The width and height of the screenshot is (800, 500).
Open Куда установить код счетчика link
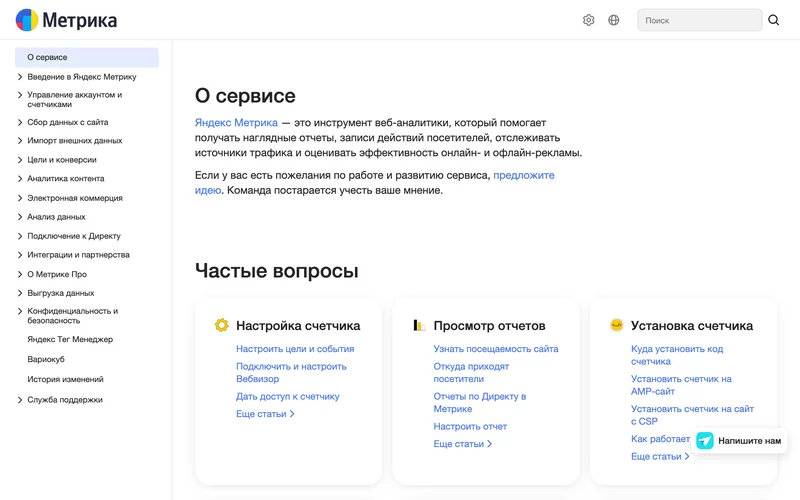point(677,355)
